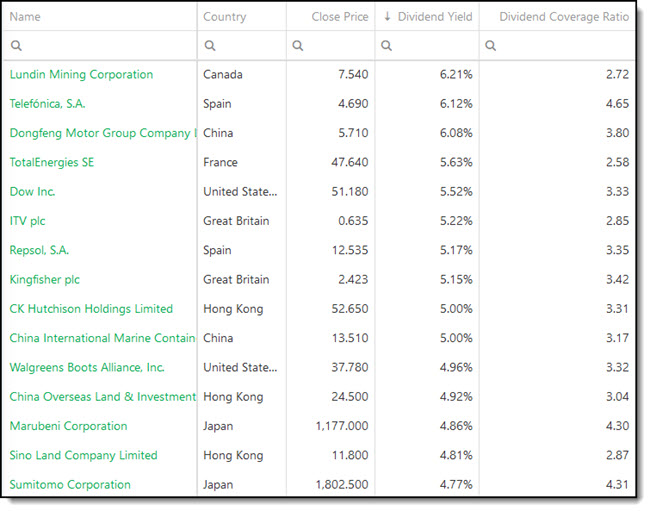Select dividend yield 4.77%

pos(456,484)
